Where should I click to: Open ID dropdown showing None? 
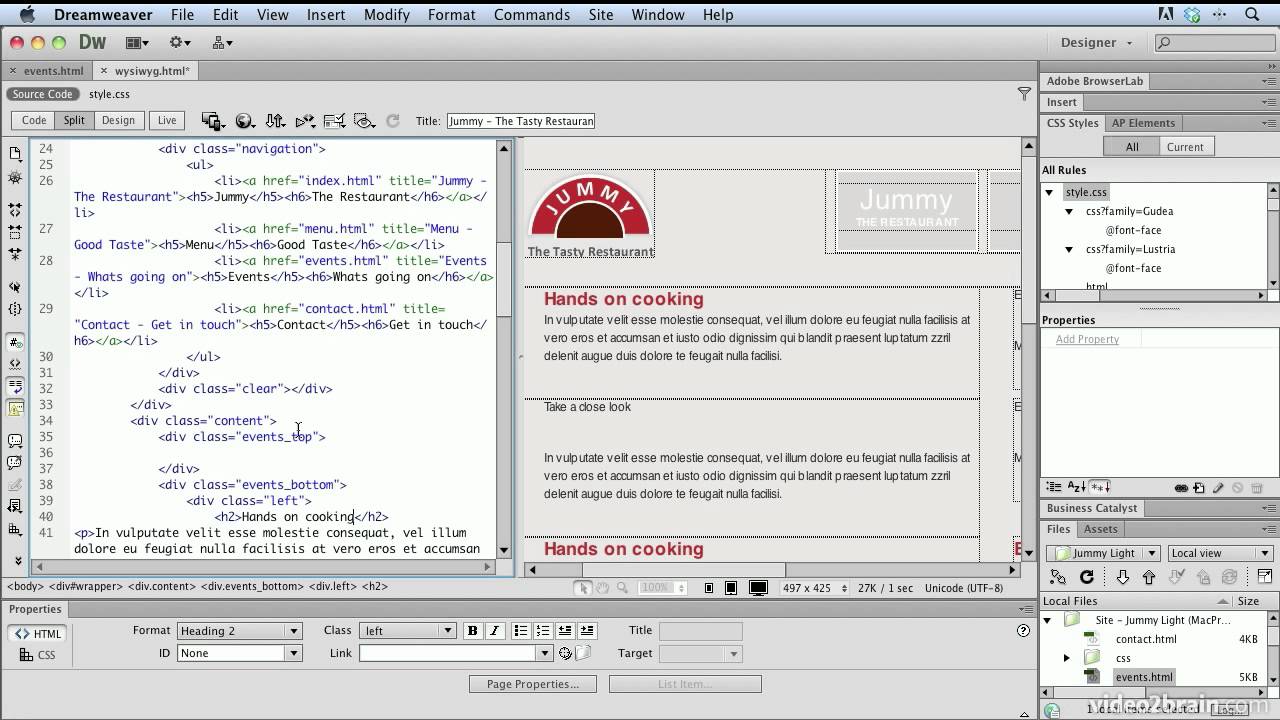[239, 653]
